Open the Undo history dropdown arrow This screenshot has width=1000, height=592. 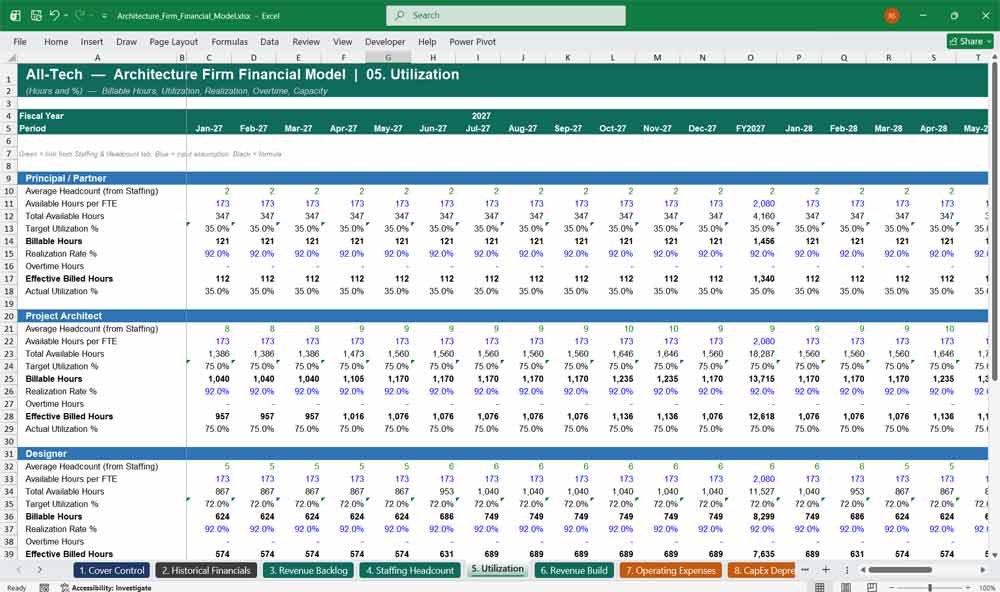tap(65, 15)
